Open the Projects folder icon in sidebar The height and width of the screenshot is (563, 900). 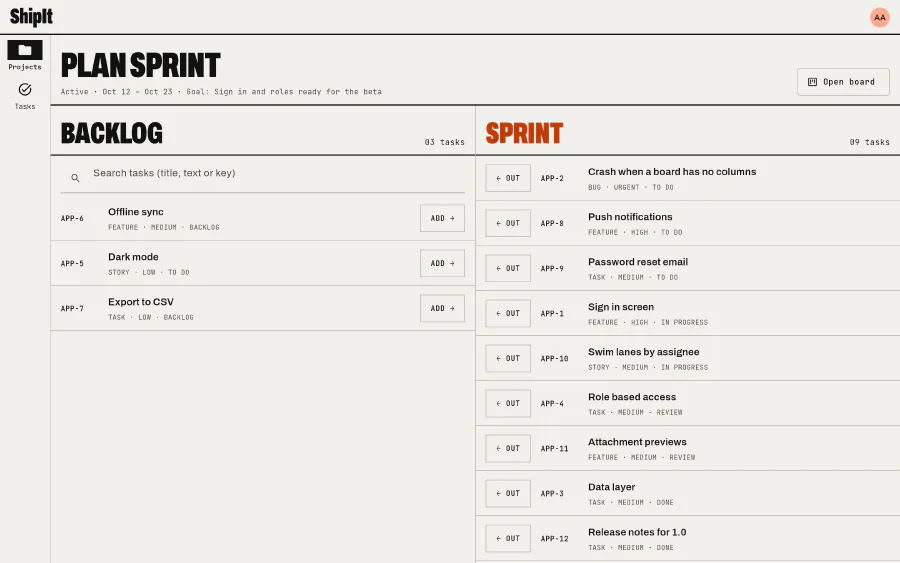click(25, 50)
